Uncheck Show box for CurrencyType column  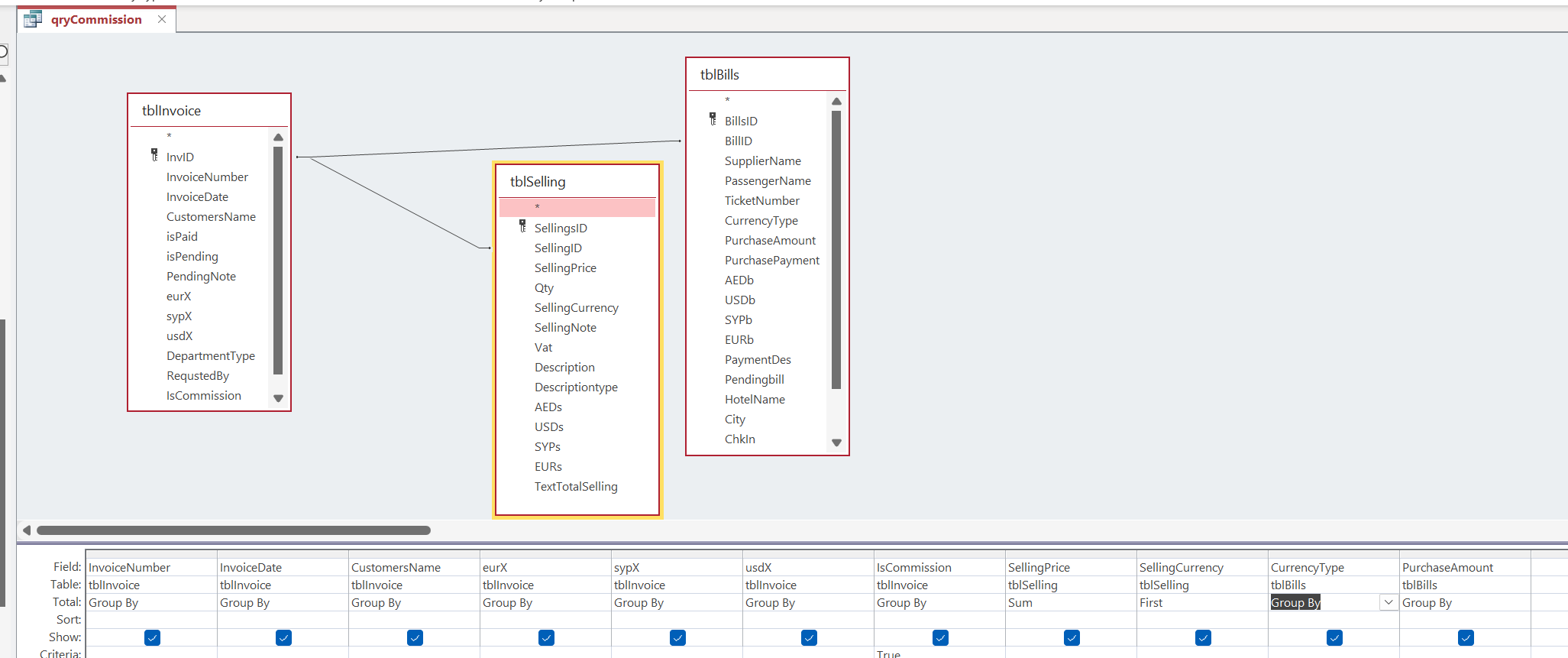pos(1334,637)
